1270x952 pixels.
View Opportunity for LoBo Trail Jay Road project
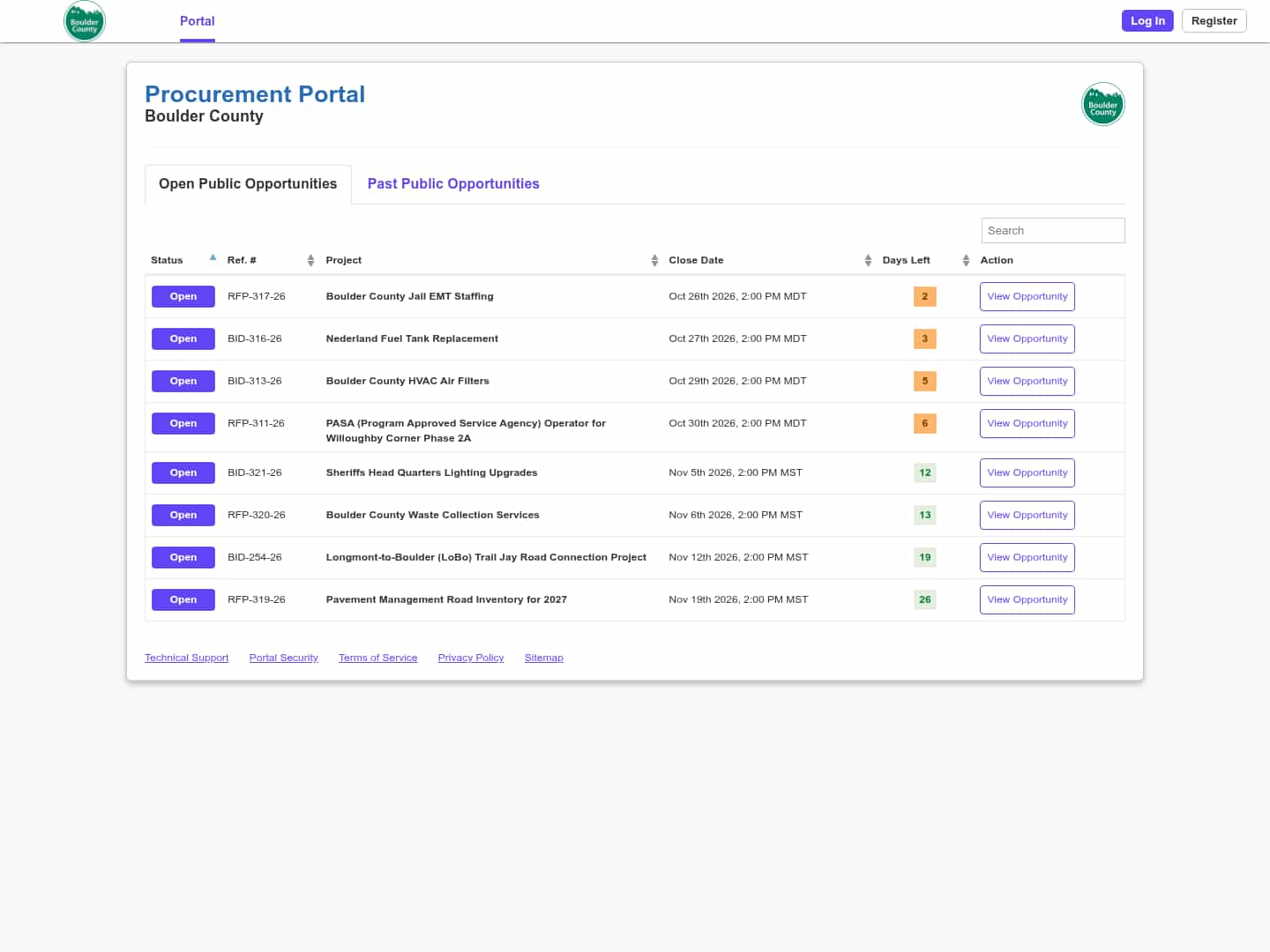tap(1027, 557)
